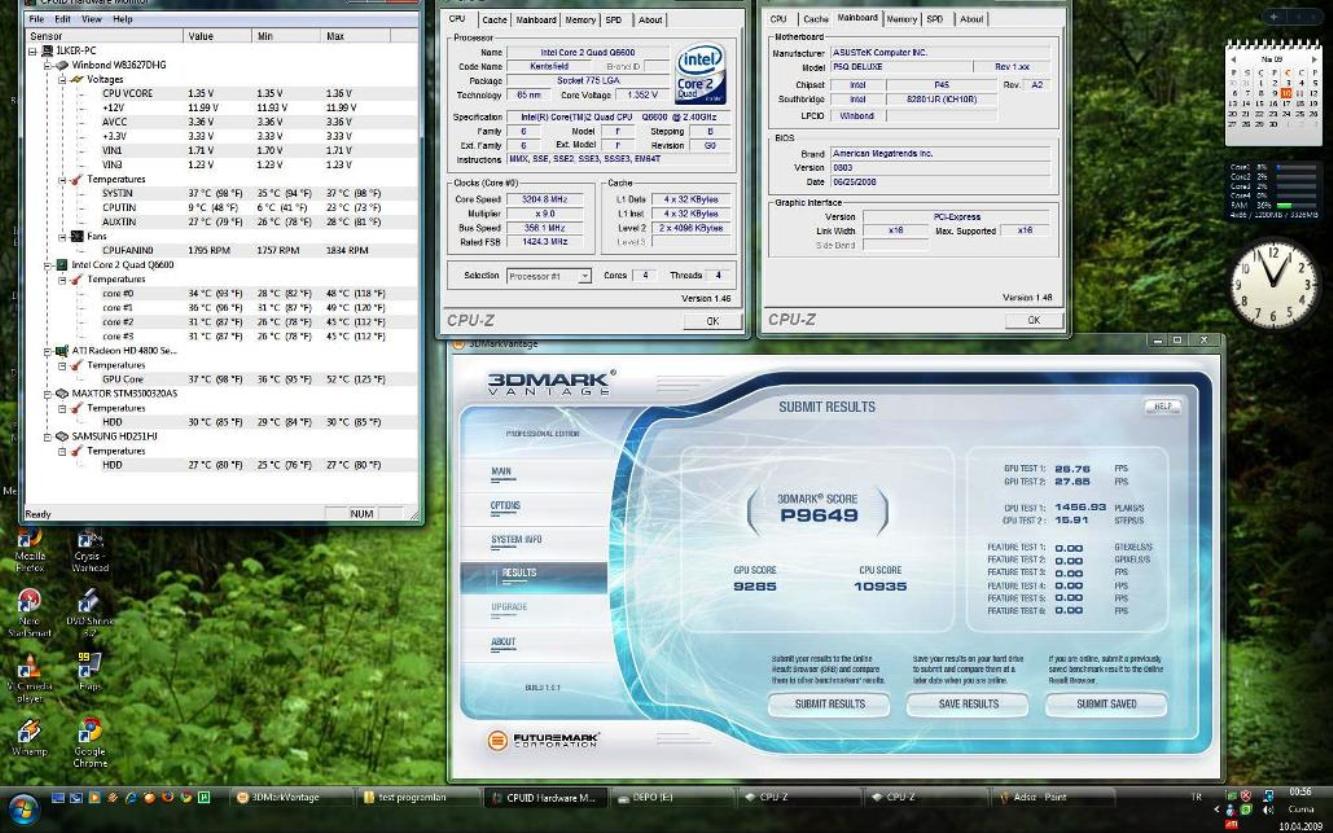
Task: Collapse the Fans group
Action: pyautogui.click(x=62, y=236)
